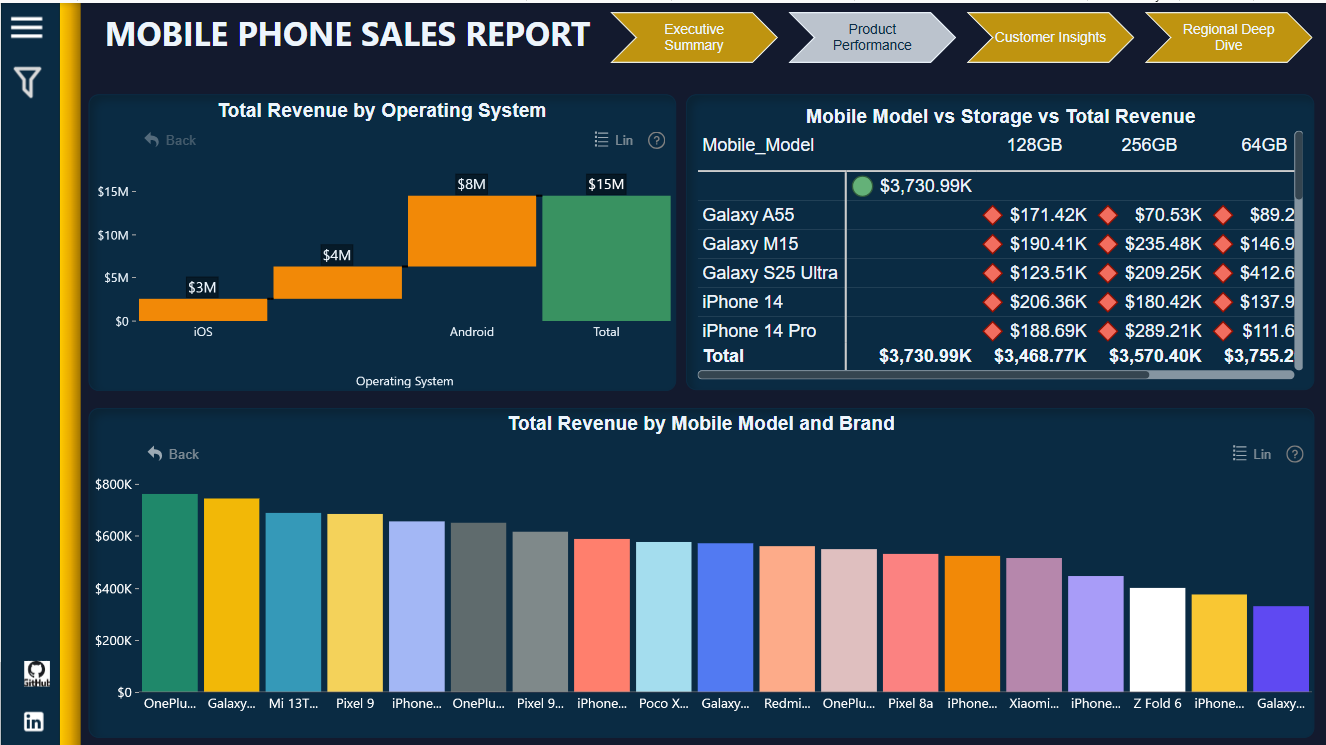Open the hamburger menu icon
The image size is (1326, 745).
[27, 27]
